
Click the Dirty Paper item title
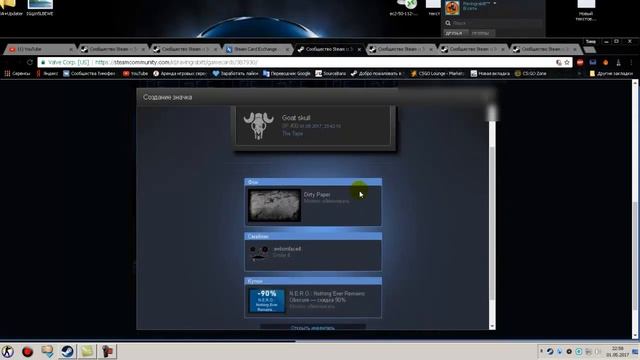click(x=317, y=195)
